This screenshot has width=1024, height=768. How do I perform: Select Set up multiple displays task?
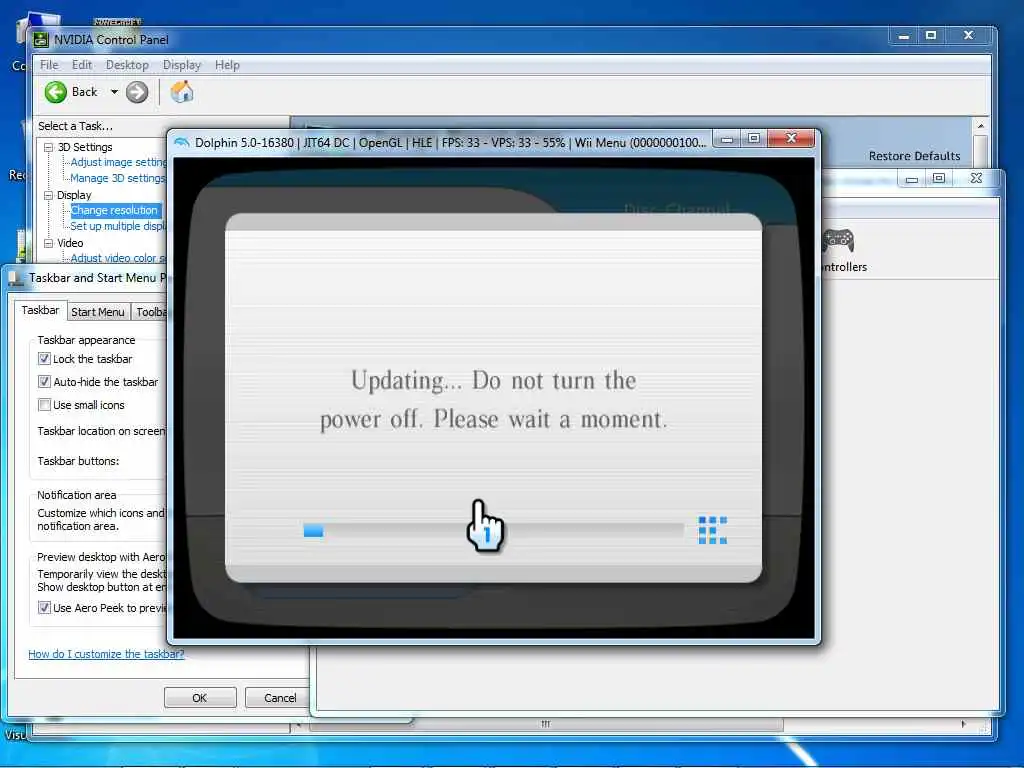118,226
